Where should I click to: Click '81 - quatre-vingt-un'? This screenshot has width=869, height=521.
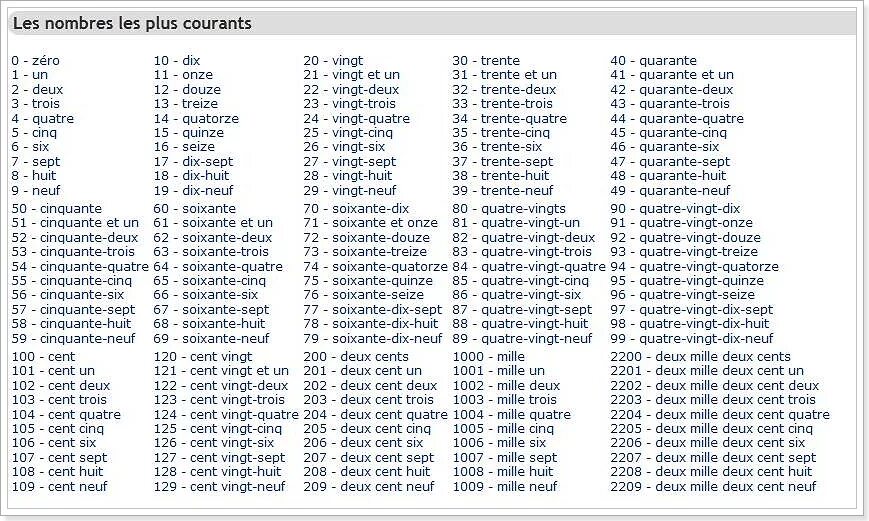[516, 223]
